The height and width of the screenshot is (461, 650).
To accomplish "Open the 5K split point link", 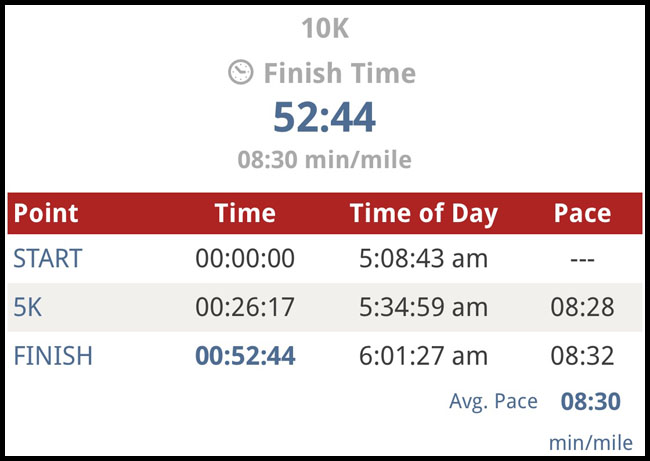I will coord(28,307).
